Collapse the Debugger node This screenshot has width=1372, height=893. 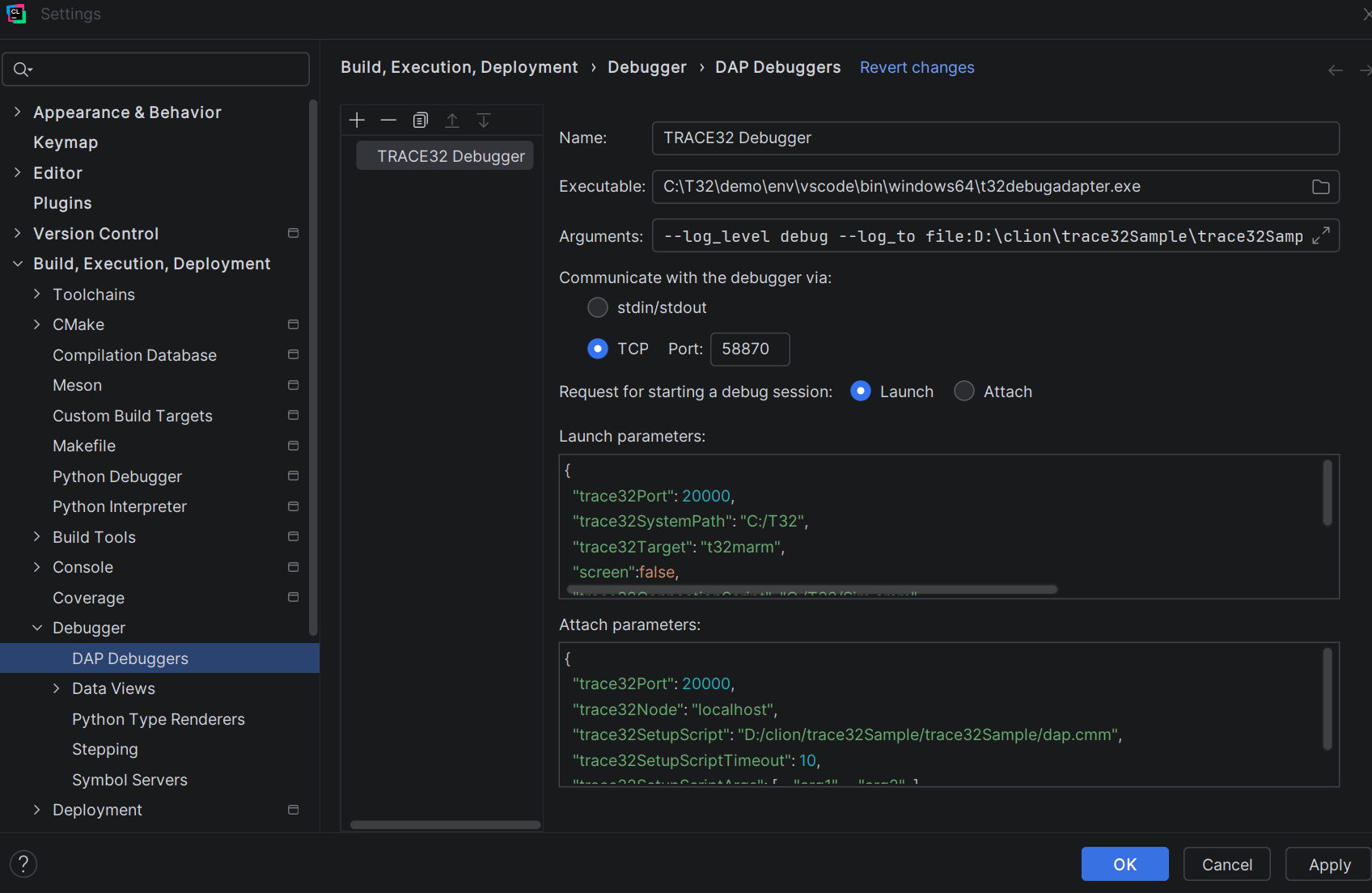pos(36,628)
